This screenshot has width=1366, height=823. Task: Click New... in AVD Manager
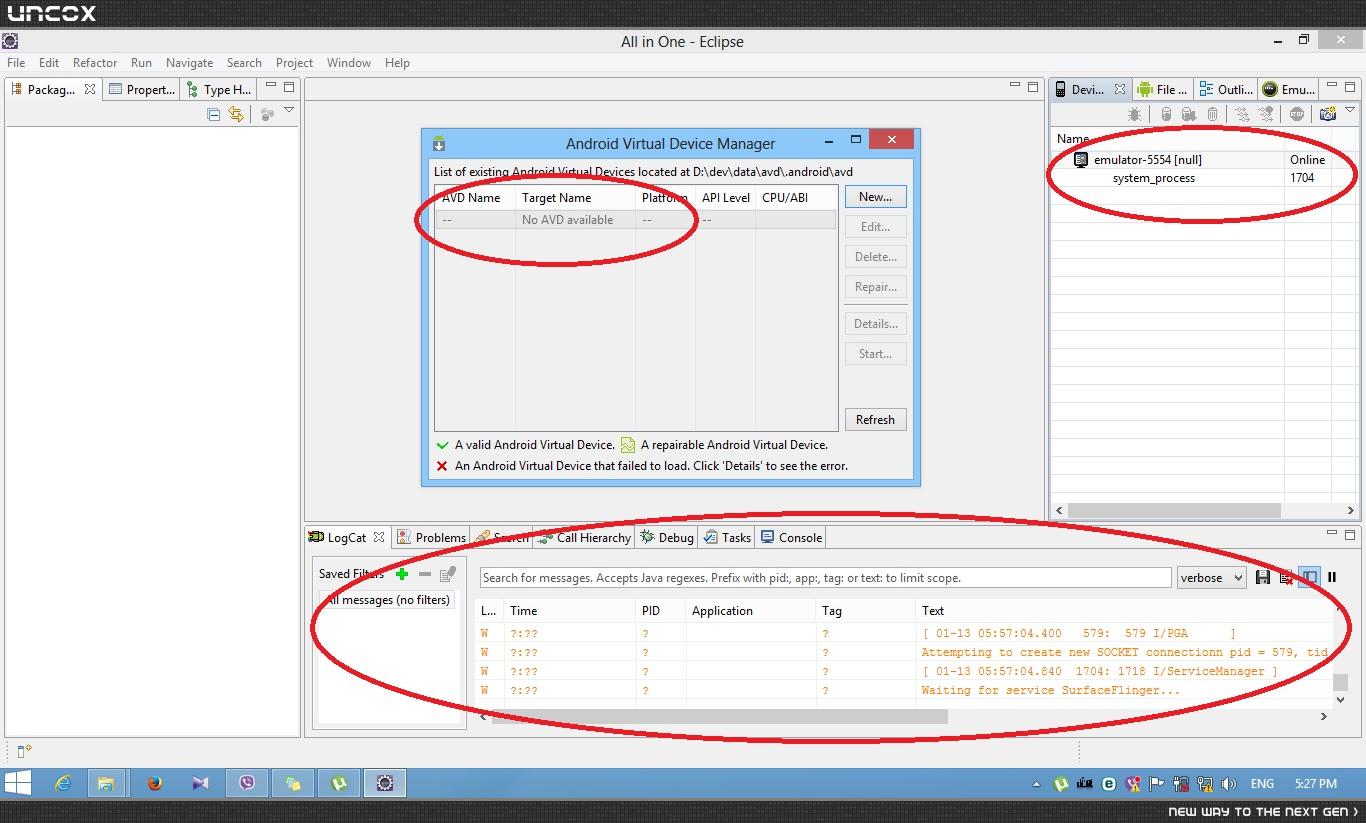[875, 197]
